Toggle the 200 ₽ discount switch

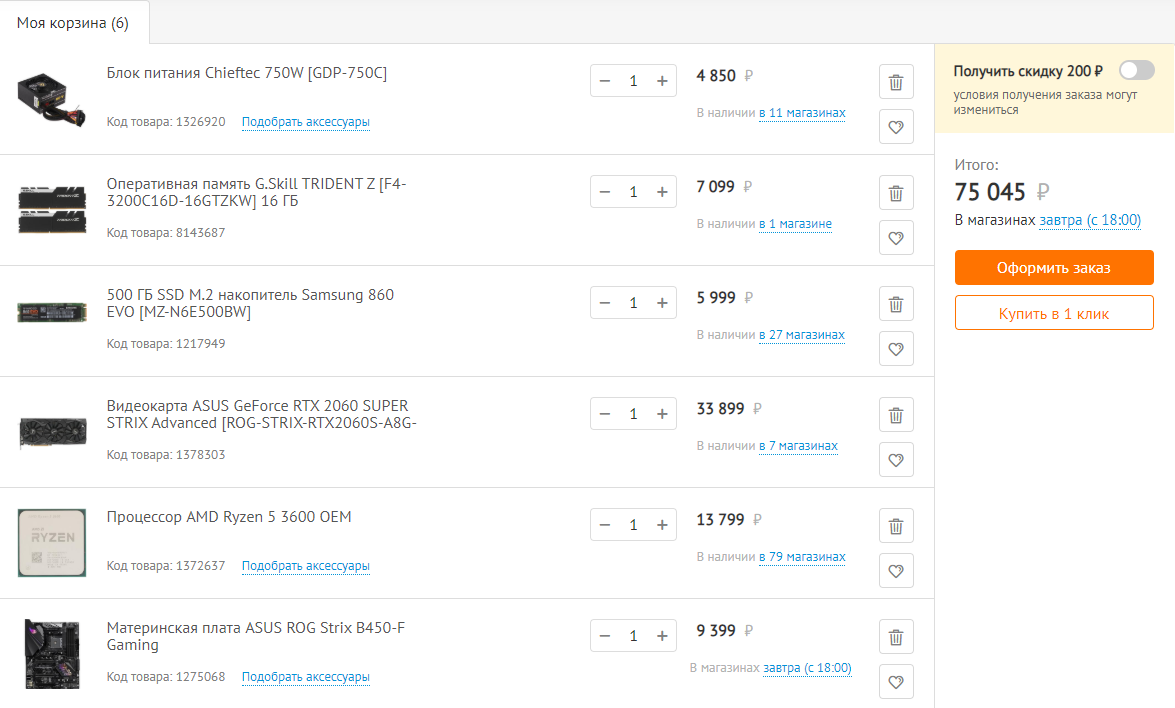click(x=1136, y=70)
